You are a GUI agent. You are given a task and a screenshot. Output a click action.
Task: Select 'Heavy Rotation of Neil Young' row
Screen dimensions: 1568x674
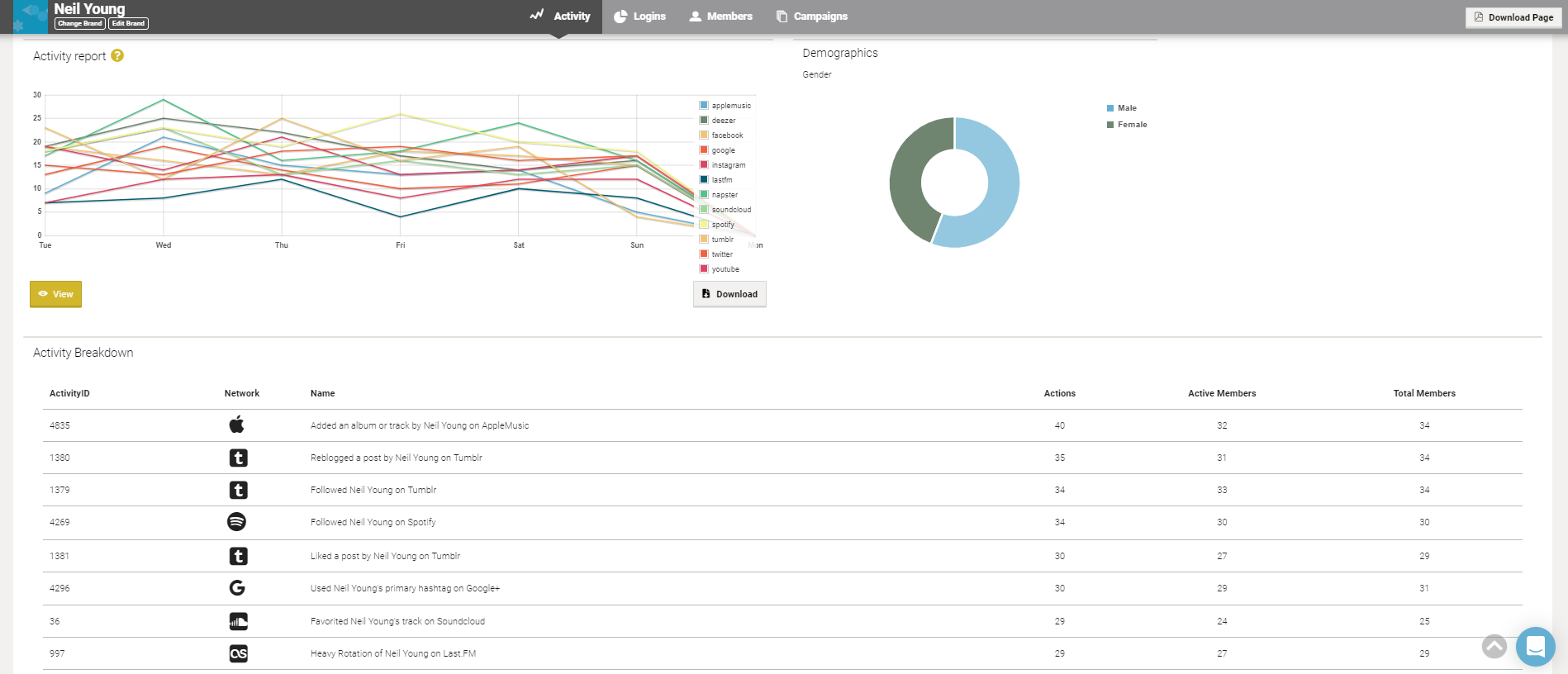pos(782,653)
